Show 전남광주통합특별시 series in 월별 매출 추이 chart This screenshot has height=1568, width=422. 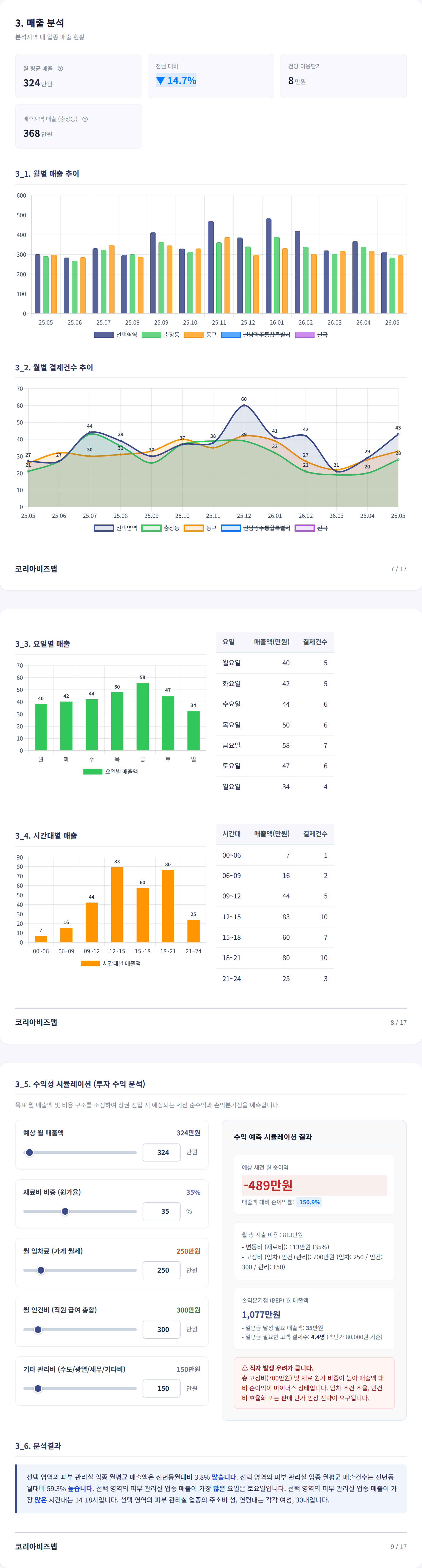point(256,335)
